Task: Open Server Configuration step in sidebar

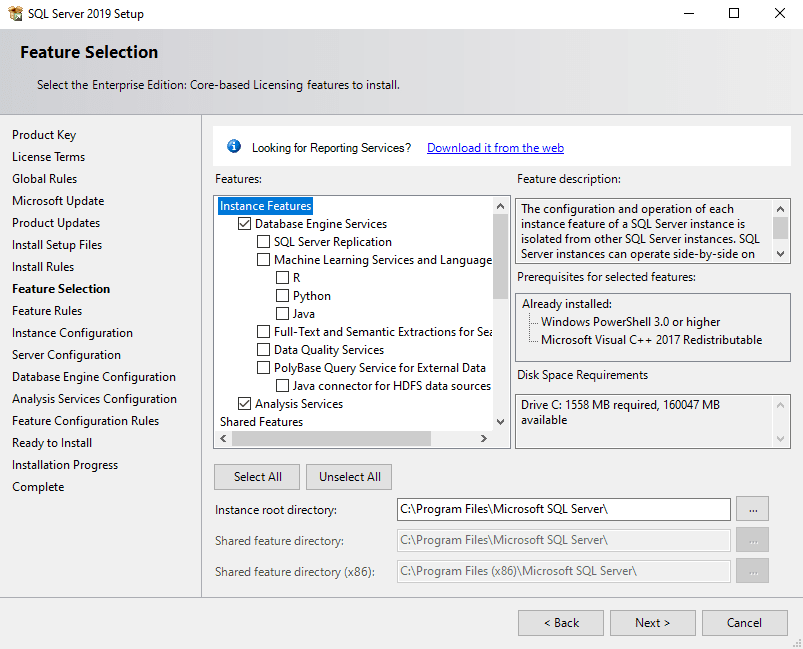Action: tap(66, 355)
